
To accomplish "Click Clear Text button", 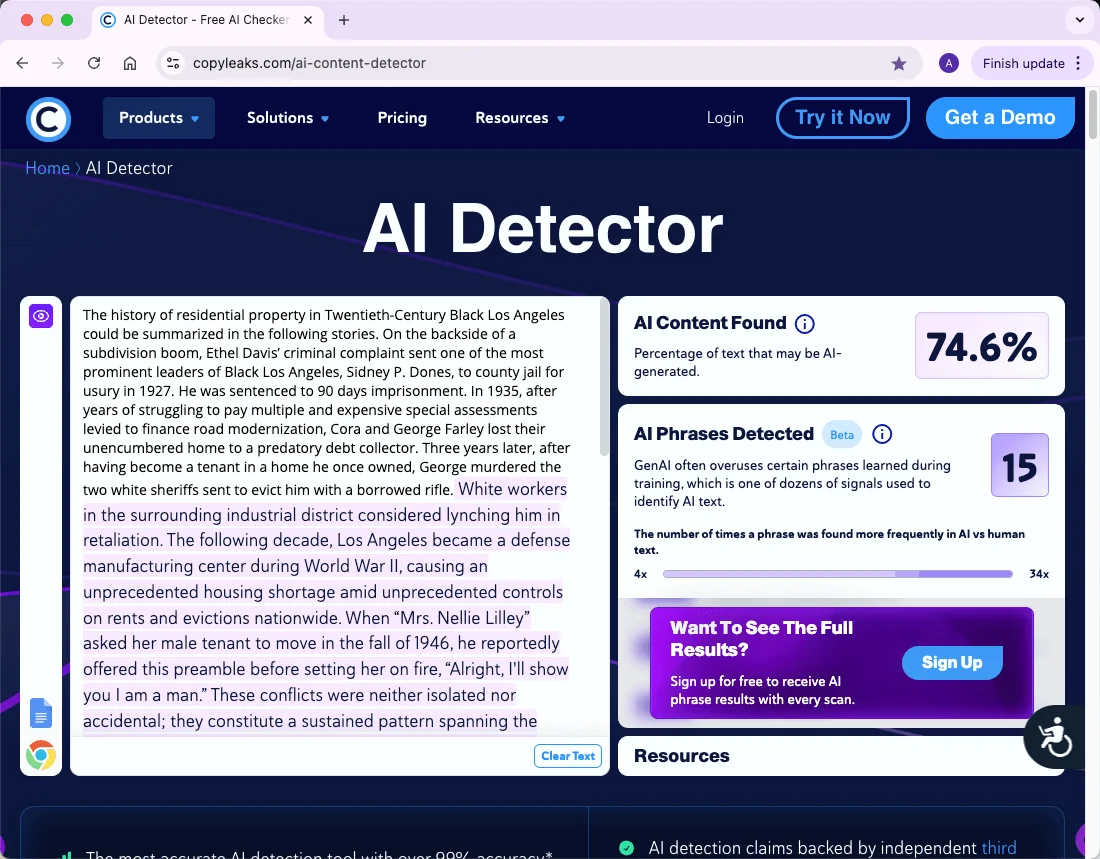I will coord(568,756).
